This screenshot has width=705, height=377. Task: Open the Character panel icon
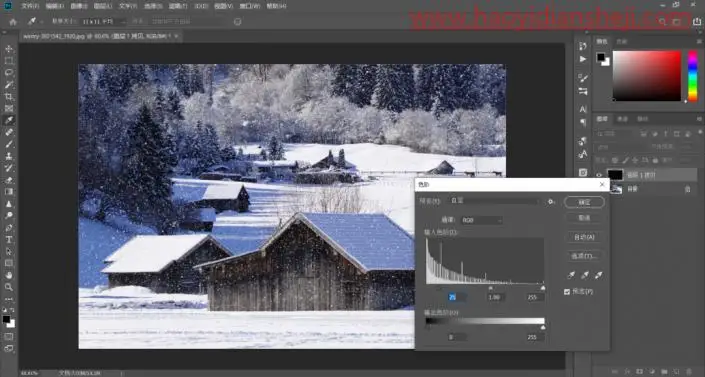pos(583,109)
